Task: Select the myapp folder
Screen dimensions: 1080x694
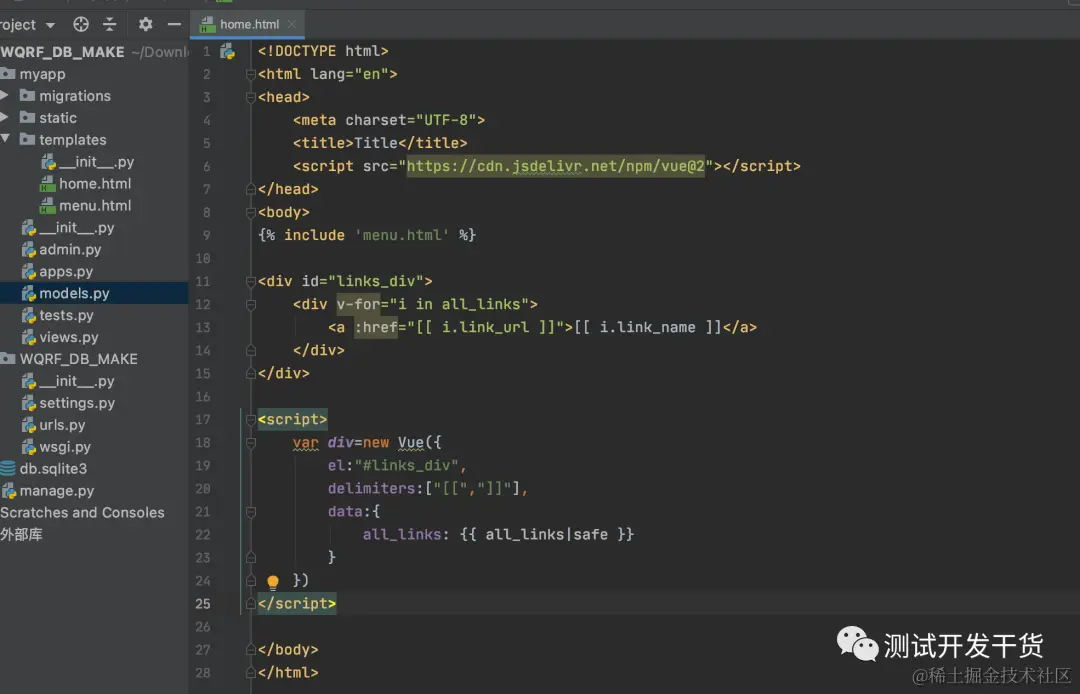Action: [x=42, y=74]
